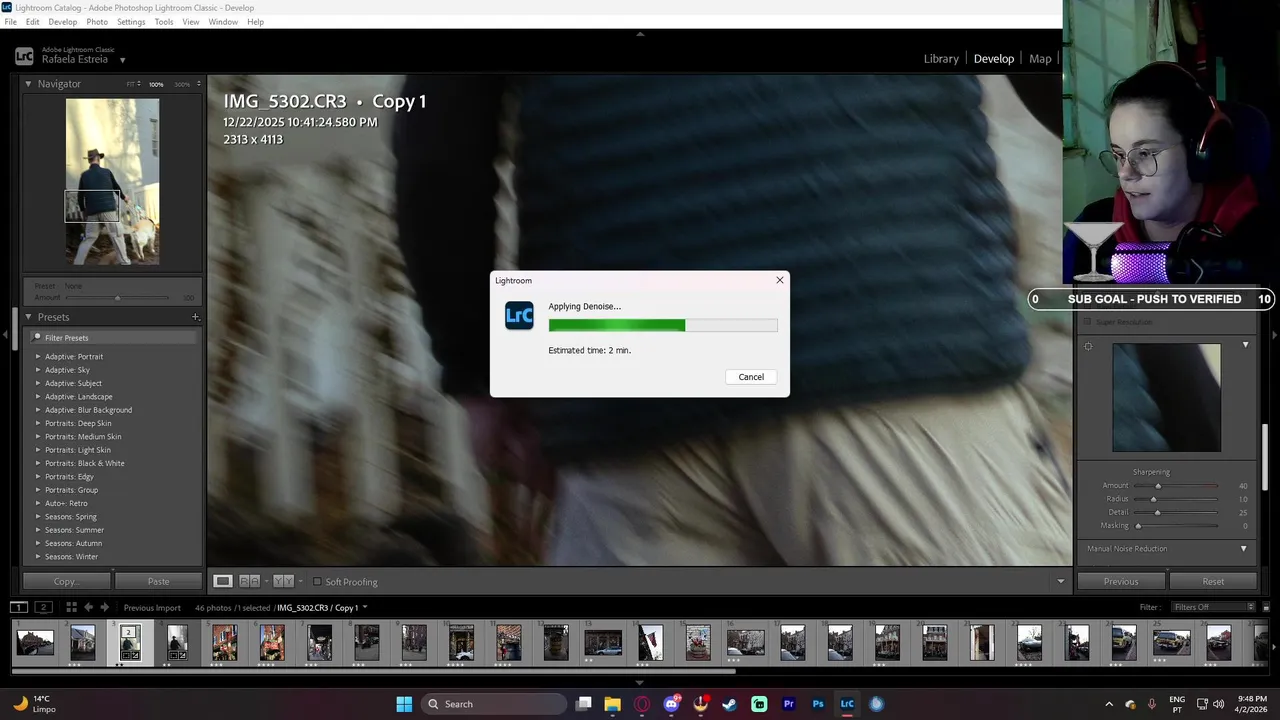Viewport: 1280px width, 720px height.
Task: Open Windows Start menu
Action: pos(404,704)
